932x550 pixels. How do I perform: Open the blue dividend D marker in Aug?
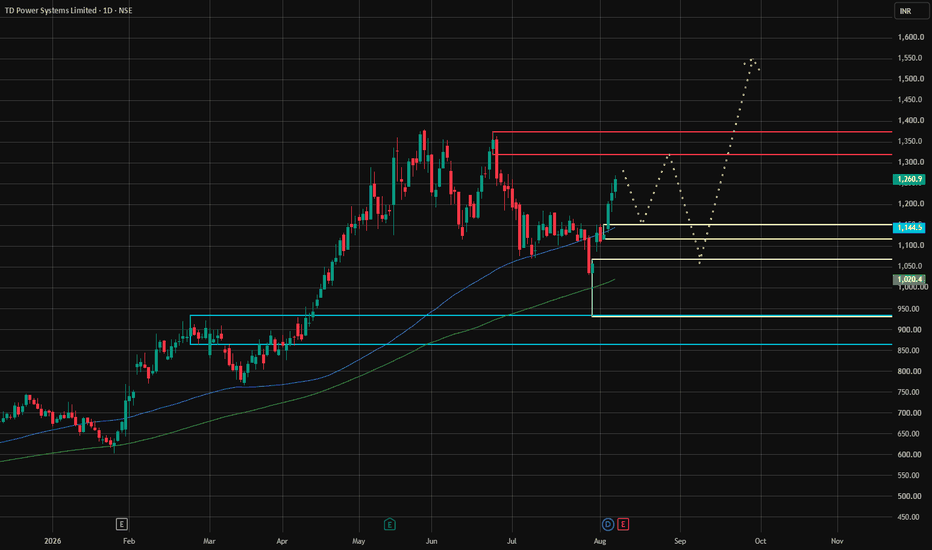point(607,524)
